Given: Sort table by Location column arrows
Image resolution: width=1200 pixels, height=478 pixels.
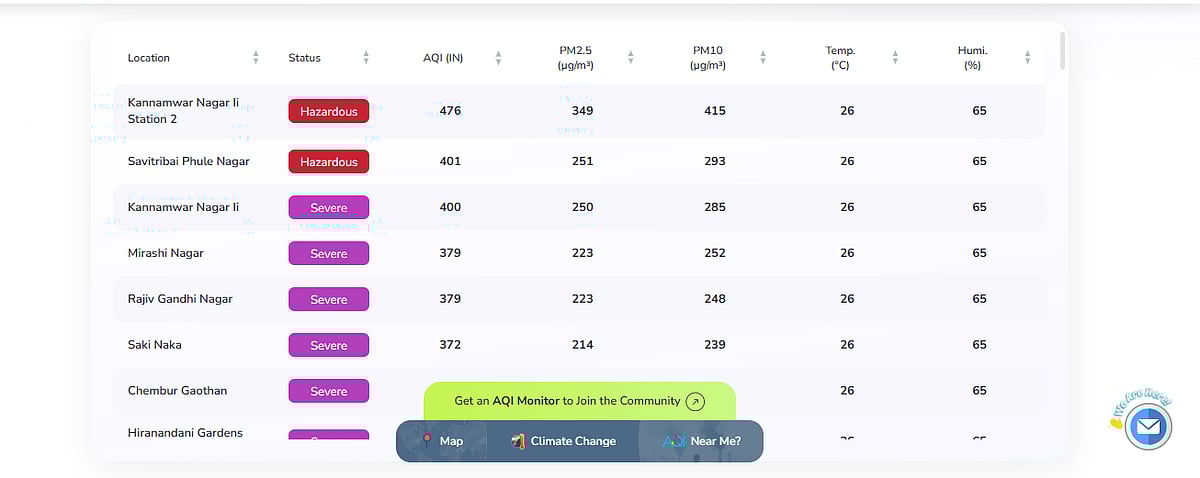Looking at the screenshot, I should click(x=256, y=58).
